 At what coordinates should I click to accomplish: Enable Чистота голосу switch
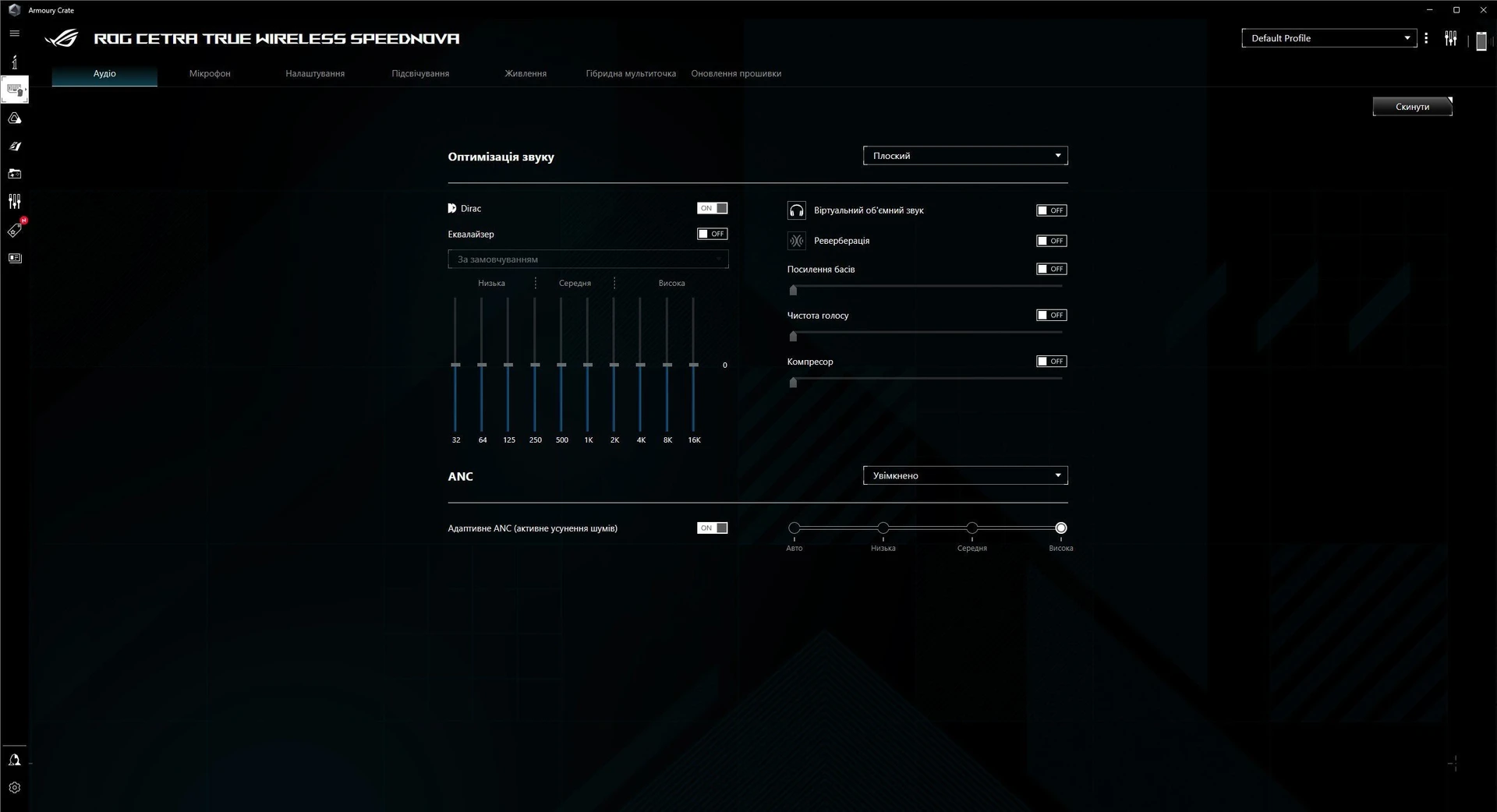point(1051,315)
